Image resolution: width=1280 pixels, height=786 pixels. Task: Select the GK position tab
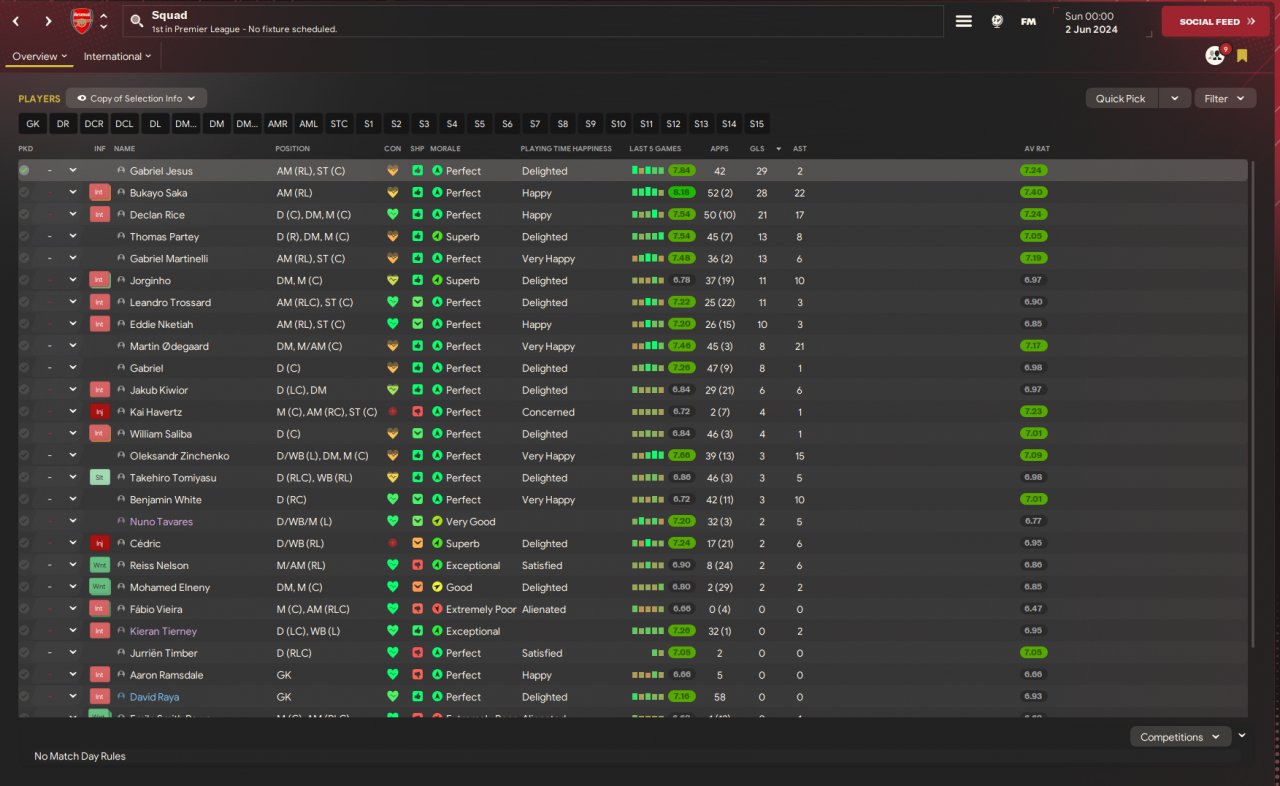pos(33,124)
